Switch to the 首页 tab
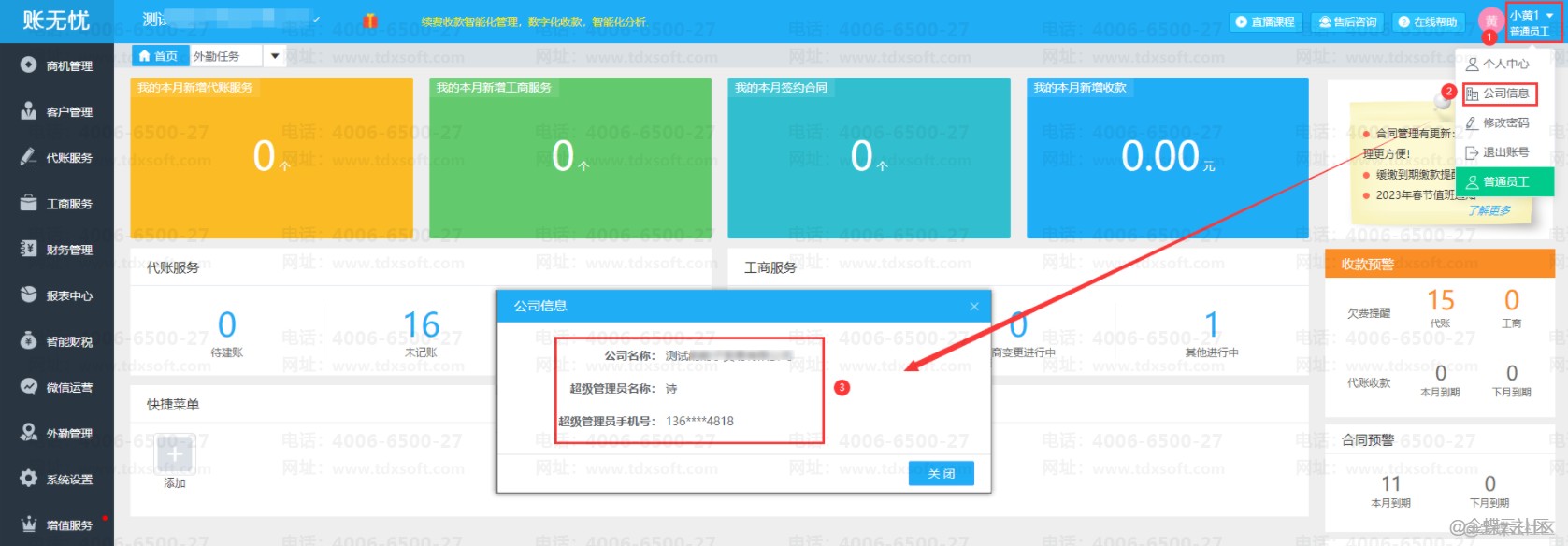The width and height of the screenshot is (1568, 546). coord(159,56)
